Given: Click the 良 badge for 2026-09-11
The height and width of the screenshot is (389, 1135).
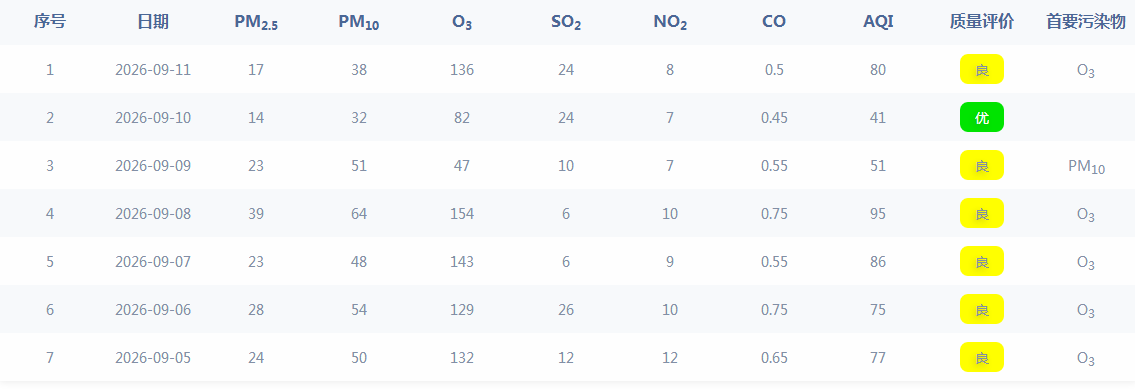Looking at the screenshot, I should 982,70.
